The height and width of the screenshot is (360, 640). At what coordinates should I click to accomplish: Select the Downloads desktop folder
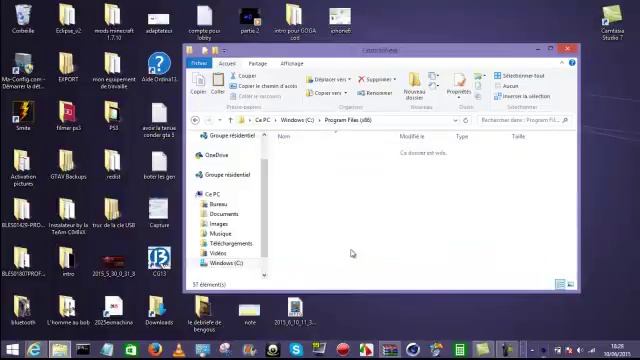coord(159,311)
